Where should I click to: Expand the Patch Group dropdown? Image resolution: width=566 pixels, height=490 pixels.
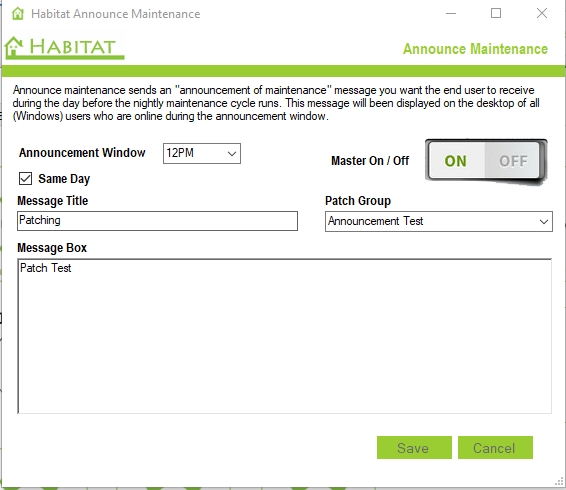point(439,221)
